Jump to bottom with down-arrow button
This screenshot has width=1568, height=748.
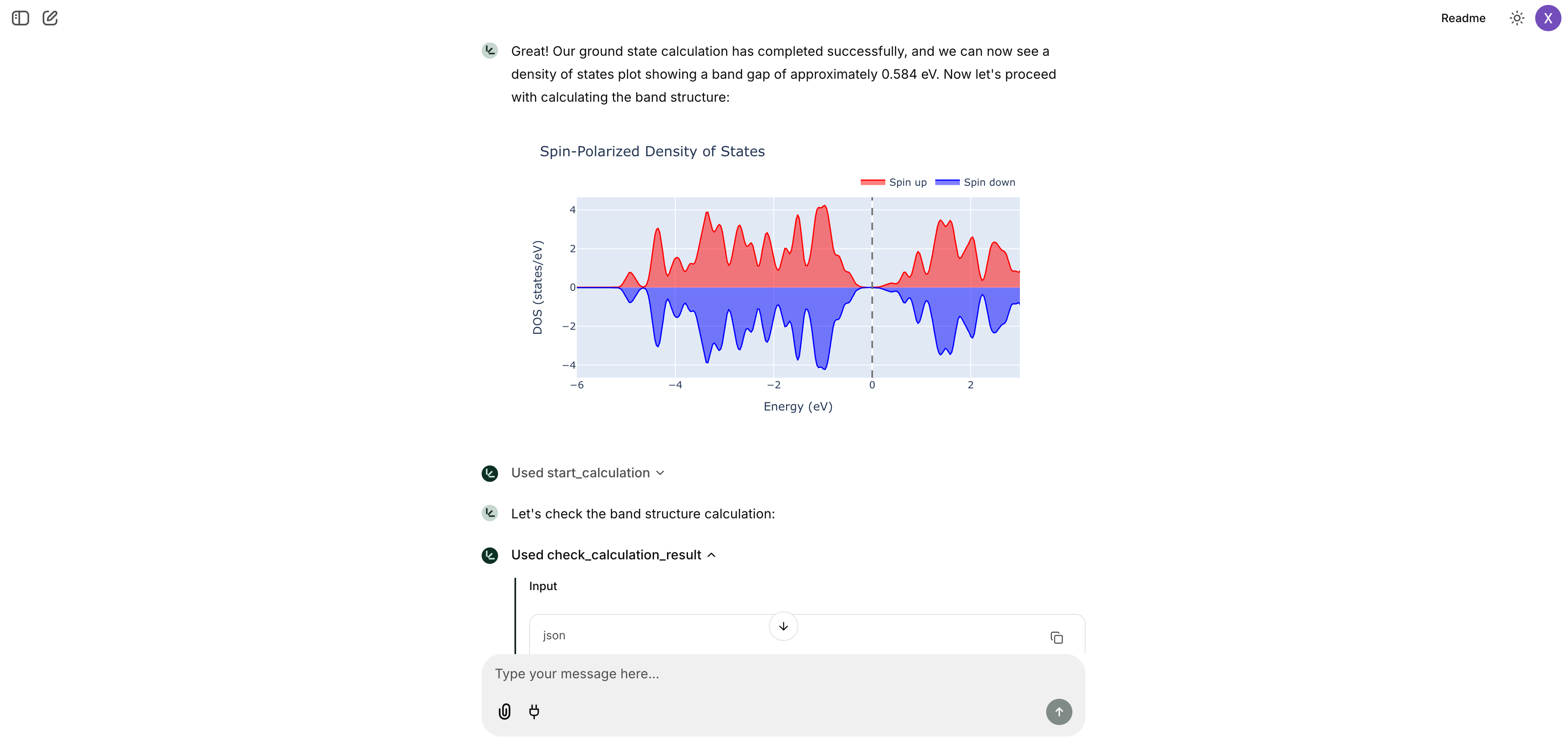(784, 626)
